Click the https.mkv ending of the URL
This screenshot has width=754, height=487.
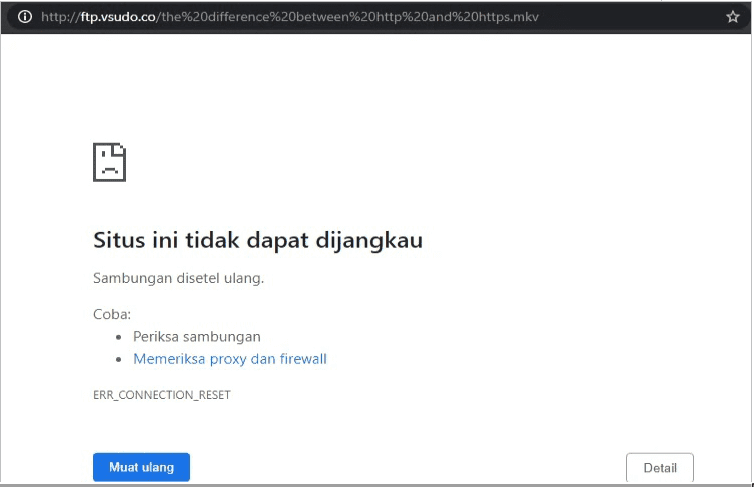tap(510, 17)
